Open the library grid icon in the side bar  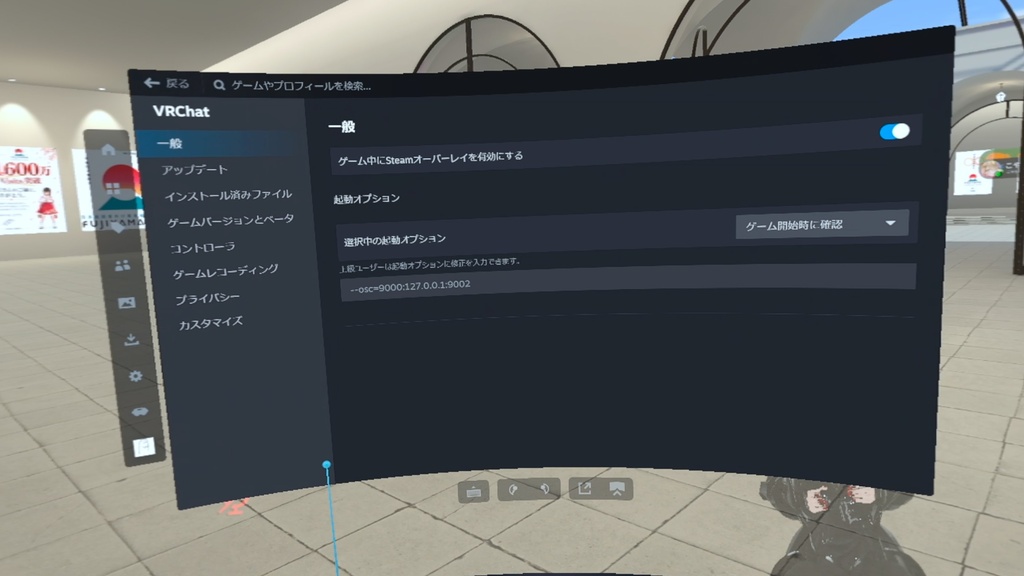pyautogui.click(x=113, y=189)
